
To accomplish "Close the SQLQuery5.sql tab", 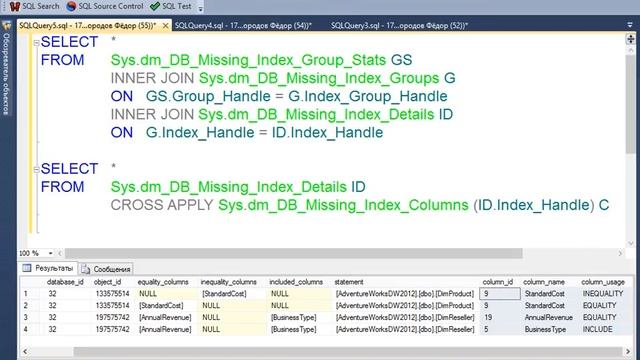I will 165,26.
